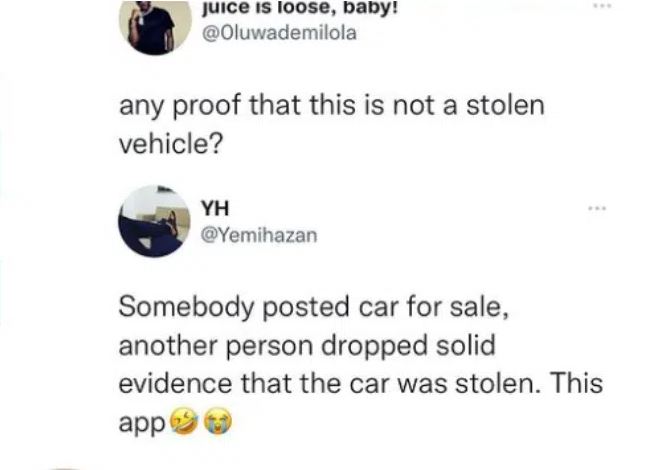This screenshot has height=470, width=660.
Task: Open more options on @Oluwademilola's tweet
Action: tap(600, 6)
